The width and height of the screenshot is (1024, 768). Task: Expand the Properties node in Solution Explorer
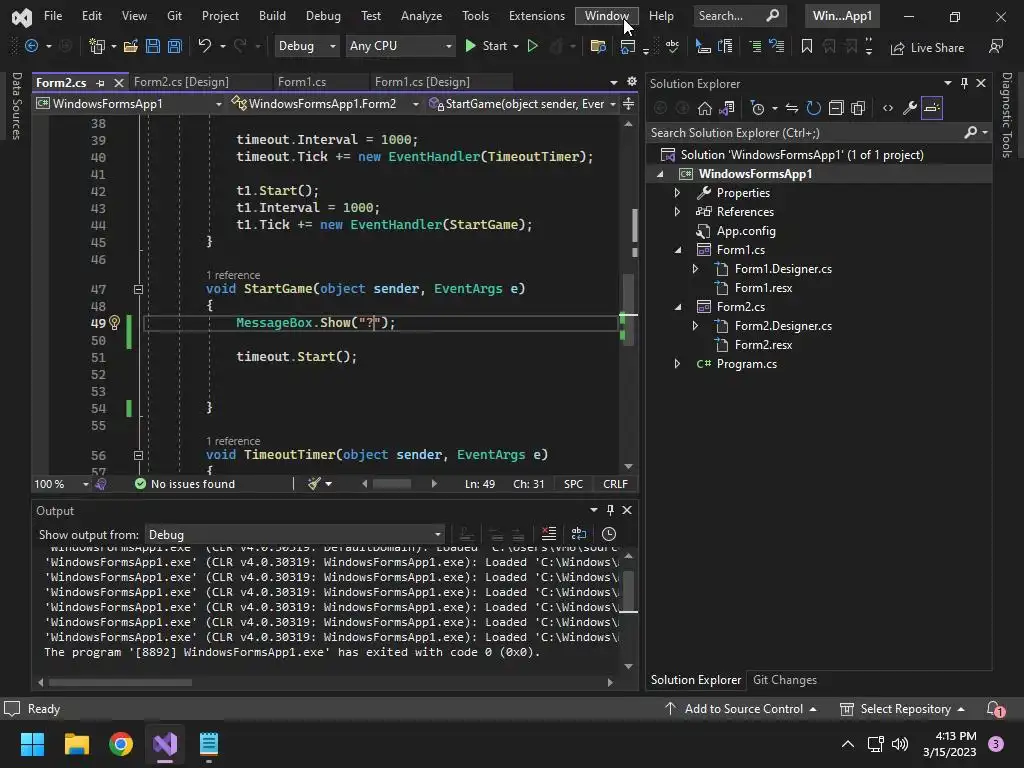pyautogui.click(x=677, y=193)
